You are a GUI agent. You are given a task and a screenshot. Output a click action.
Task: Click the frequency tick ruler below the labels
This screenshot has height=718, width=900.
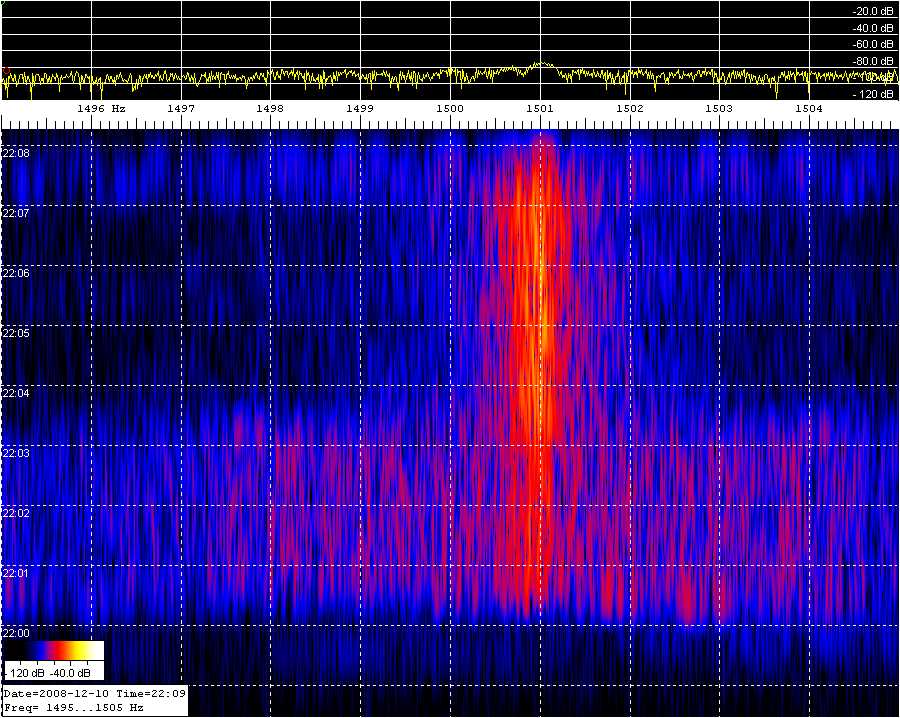tap(450, 122)
